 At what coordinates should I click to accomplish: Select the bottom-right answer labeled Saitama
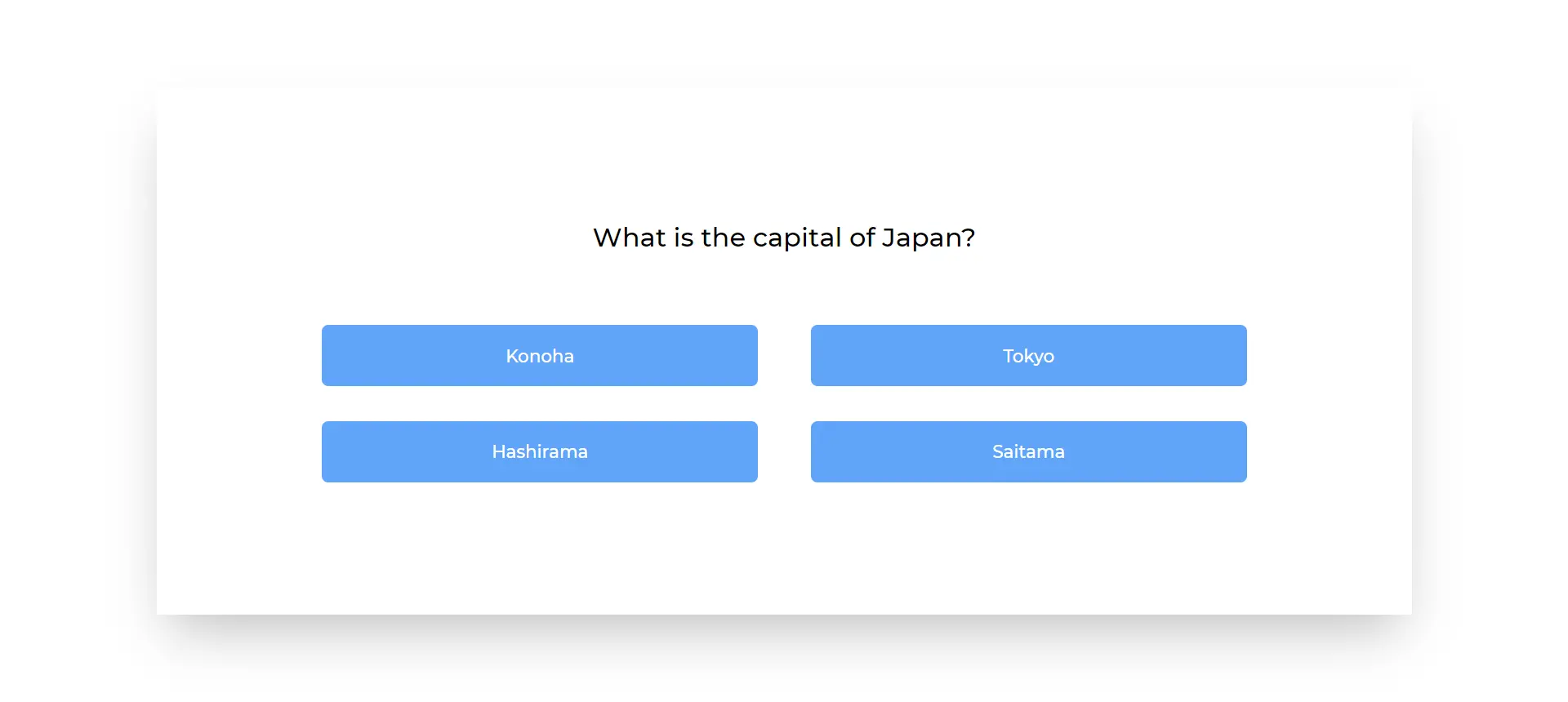tap(1028, 452)
